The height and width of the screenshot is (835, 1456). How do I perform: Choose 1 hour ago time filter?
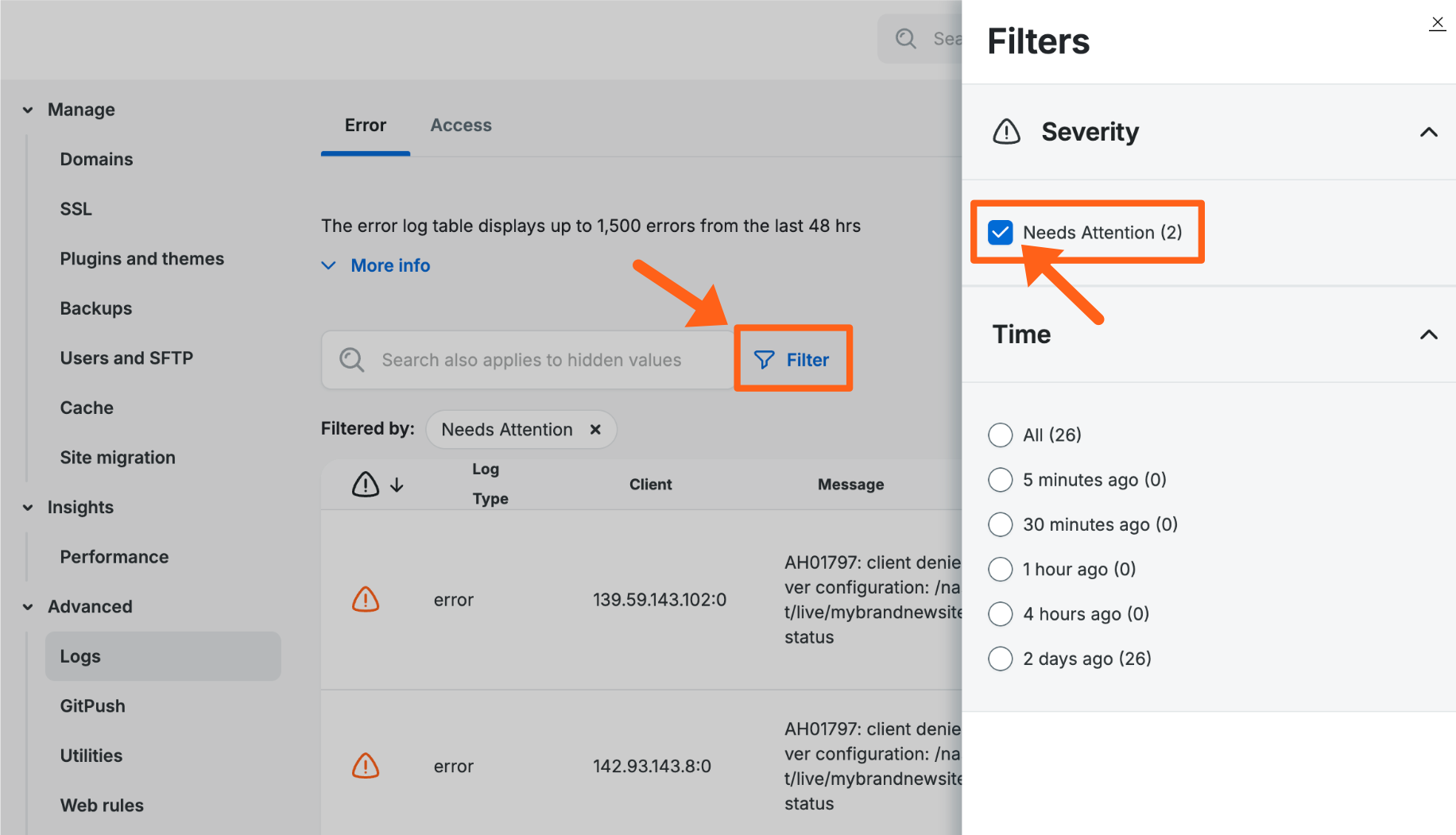(1000, 569)
